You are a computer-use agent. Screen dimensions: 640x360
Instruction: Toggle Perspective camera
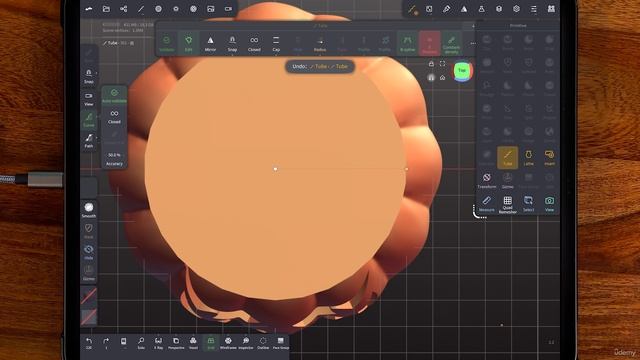(x=176, y=343)
